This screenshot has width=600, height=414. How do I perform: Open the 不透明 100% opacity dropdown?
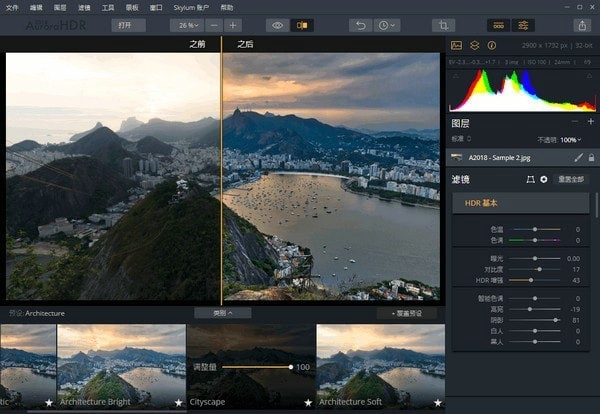[568, 139]
